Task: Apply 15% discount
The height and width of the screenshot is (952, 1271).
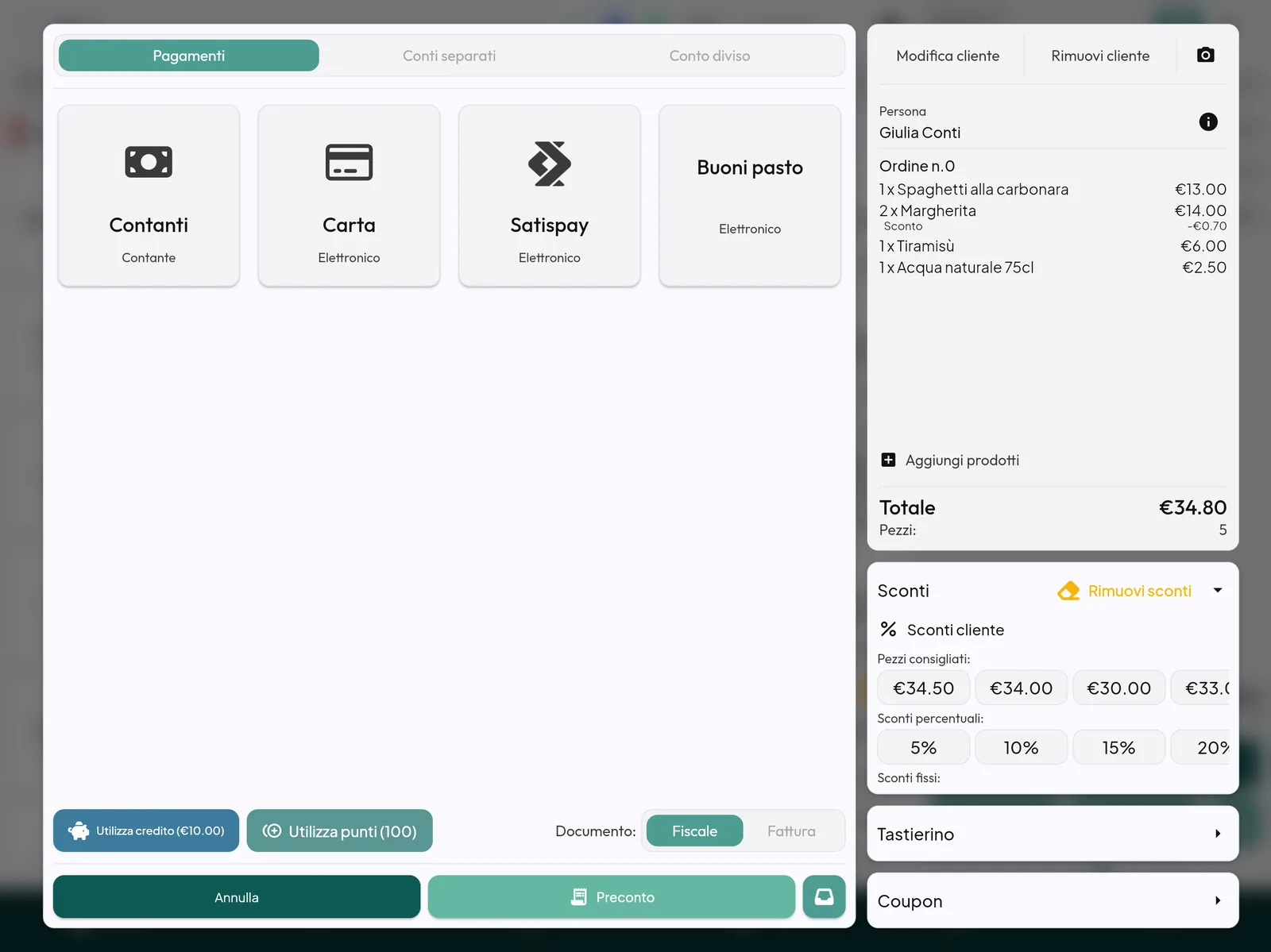Action: [1118, 747]
